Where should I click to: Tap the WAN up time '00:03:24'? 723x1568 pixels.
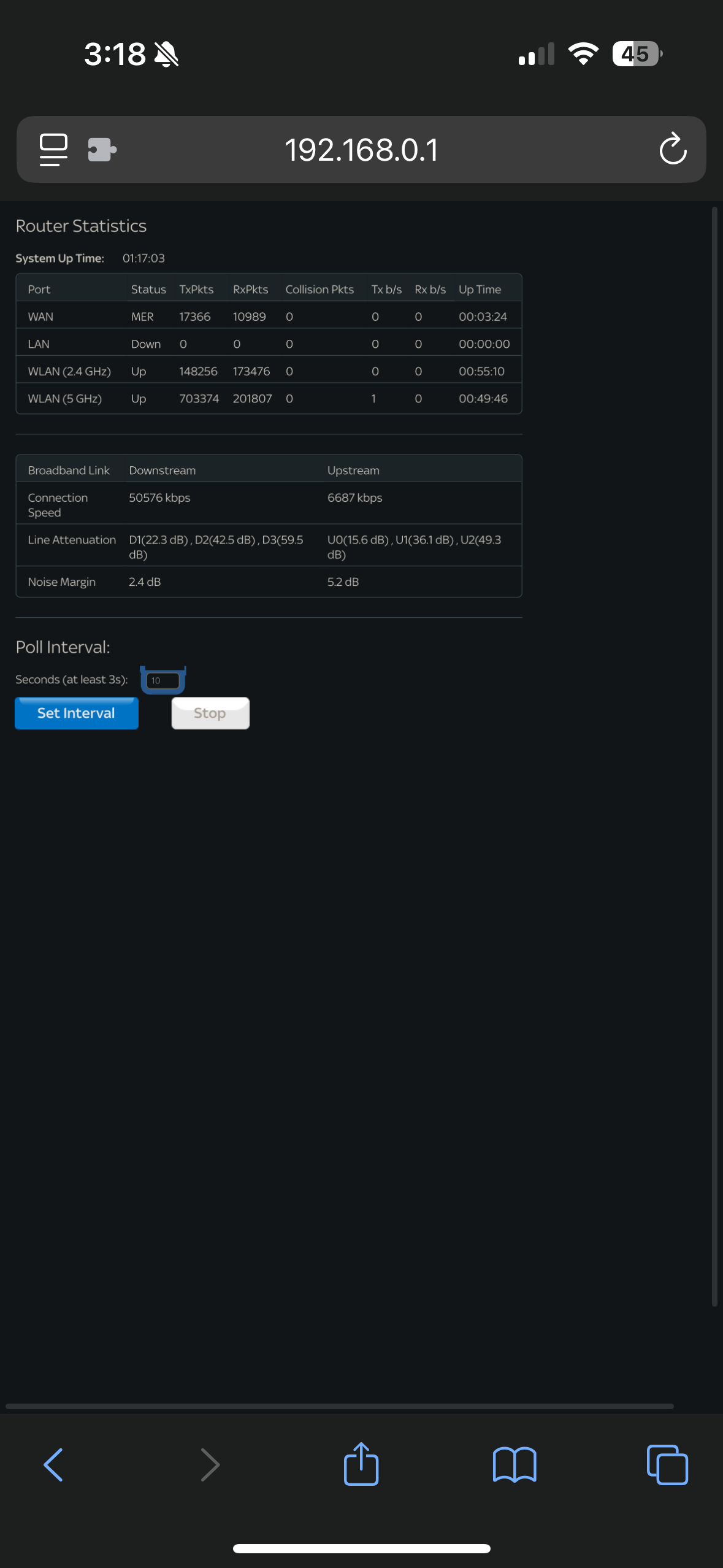tap(483, 317)
